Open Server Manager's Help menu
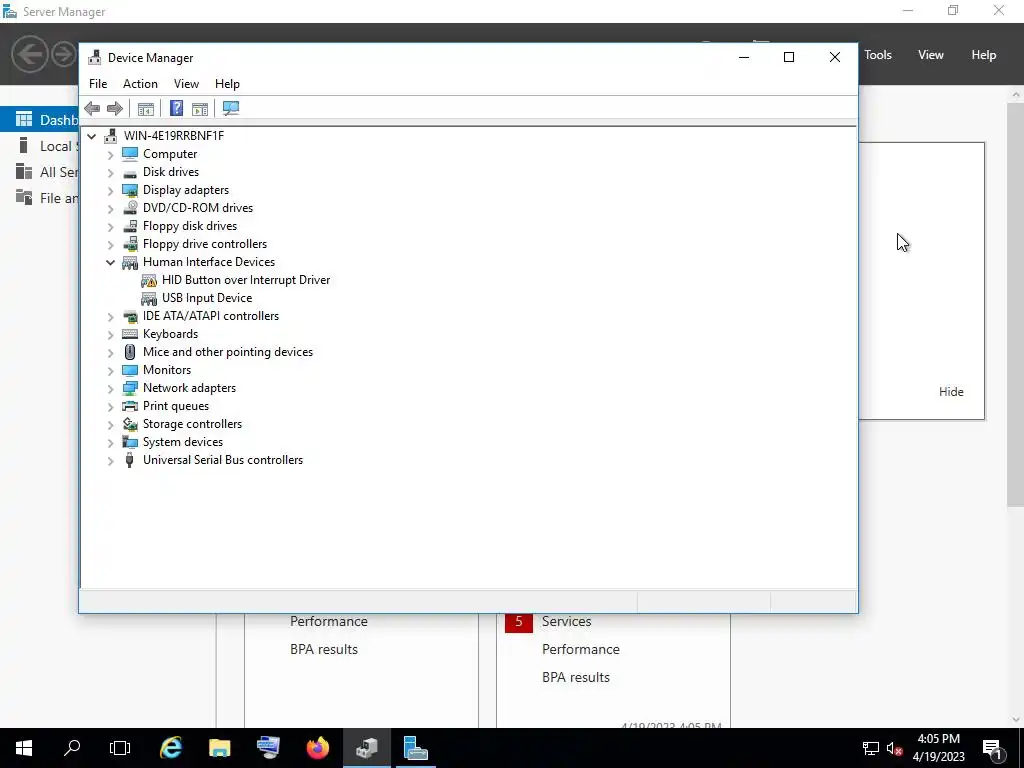The width and height of the screenshot is (1024, 768). click(984, 55)
